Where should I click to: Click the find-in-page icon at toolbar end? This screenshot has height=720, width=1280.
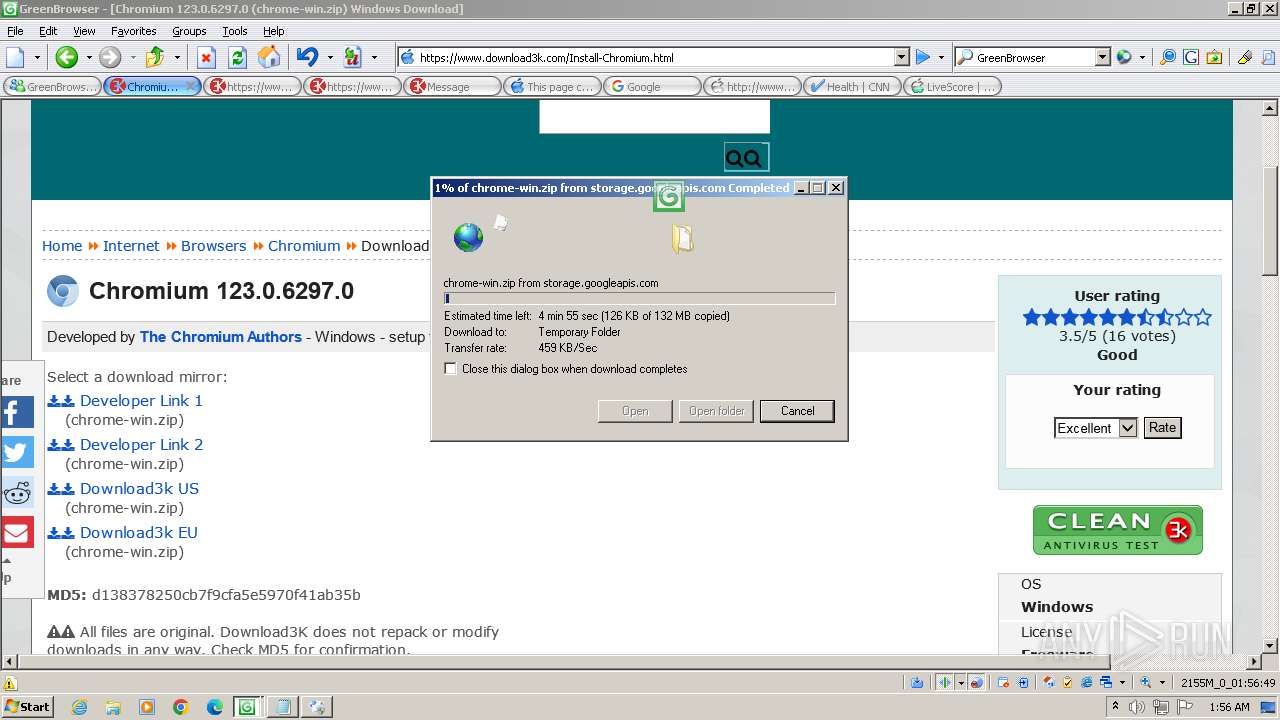point(1267,57)
